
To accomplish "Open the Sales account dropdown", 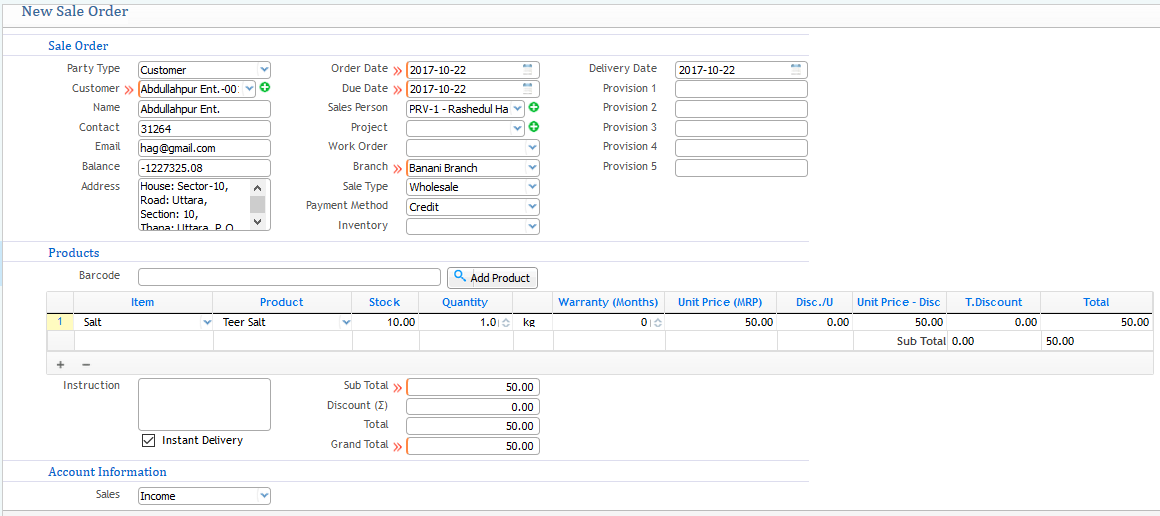I will [x=263, y=496].
